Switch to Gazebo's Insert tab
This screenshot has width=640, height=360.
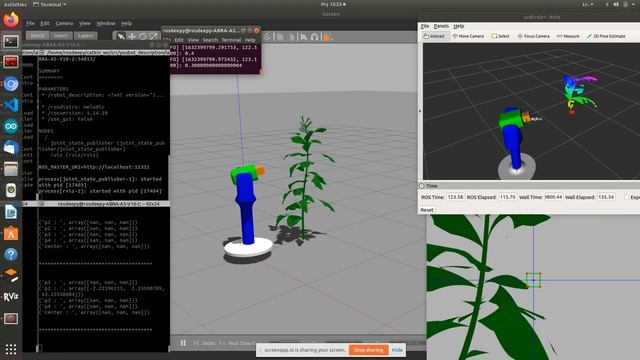point(61,36)
